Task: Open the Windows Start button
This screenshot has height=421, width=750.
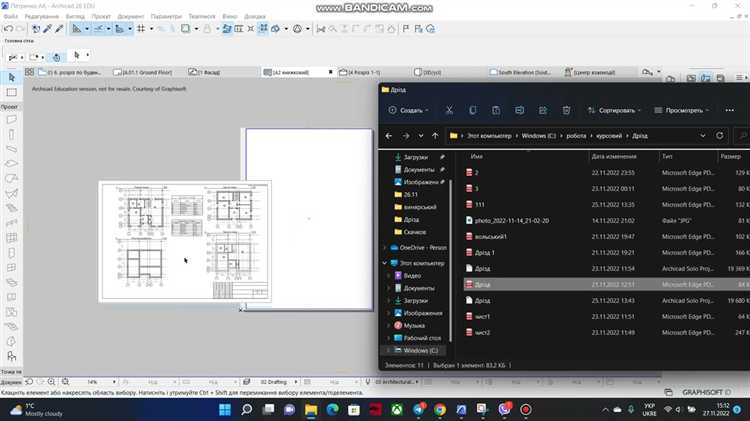Action: [x=225, y=410]
